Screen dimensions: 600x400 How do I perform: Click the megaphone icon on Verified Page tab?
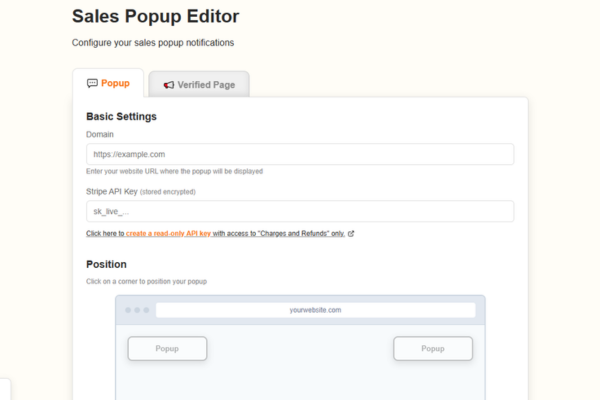point(169,85)
